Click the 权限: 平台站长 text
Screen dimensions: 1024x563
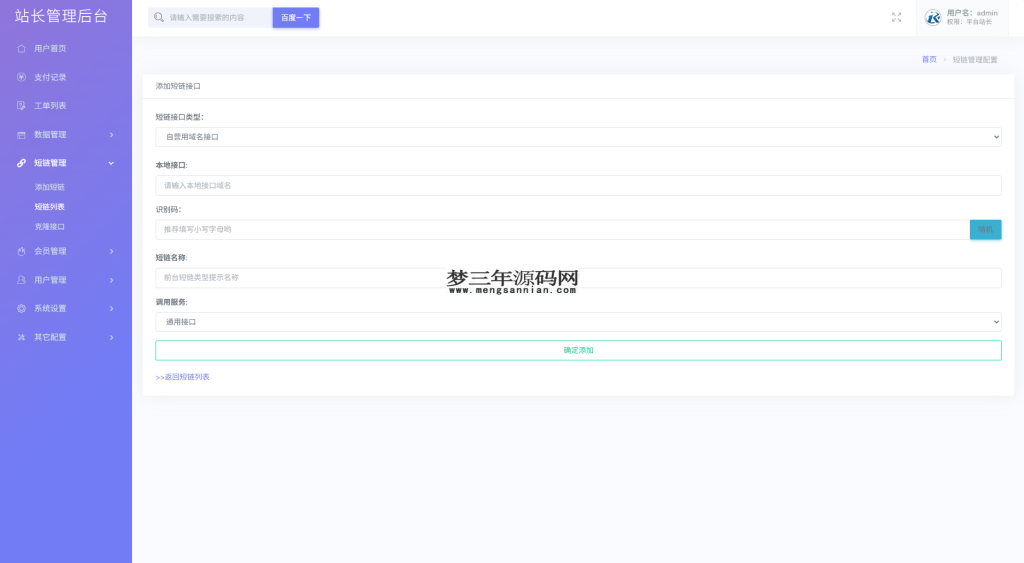969,22
